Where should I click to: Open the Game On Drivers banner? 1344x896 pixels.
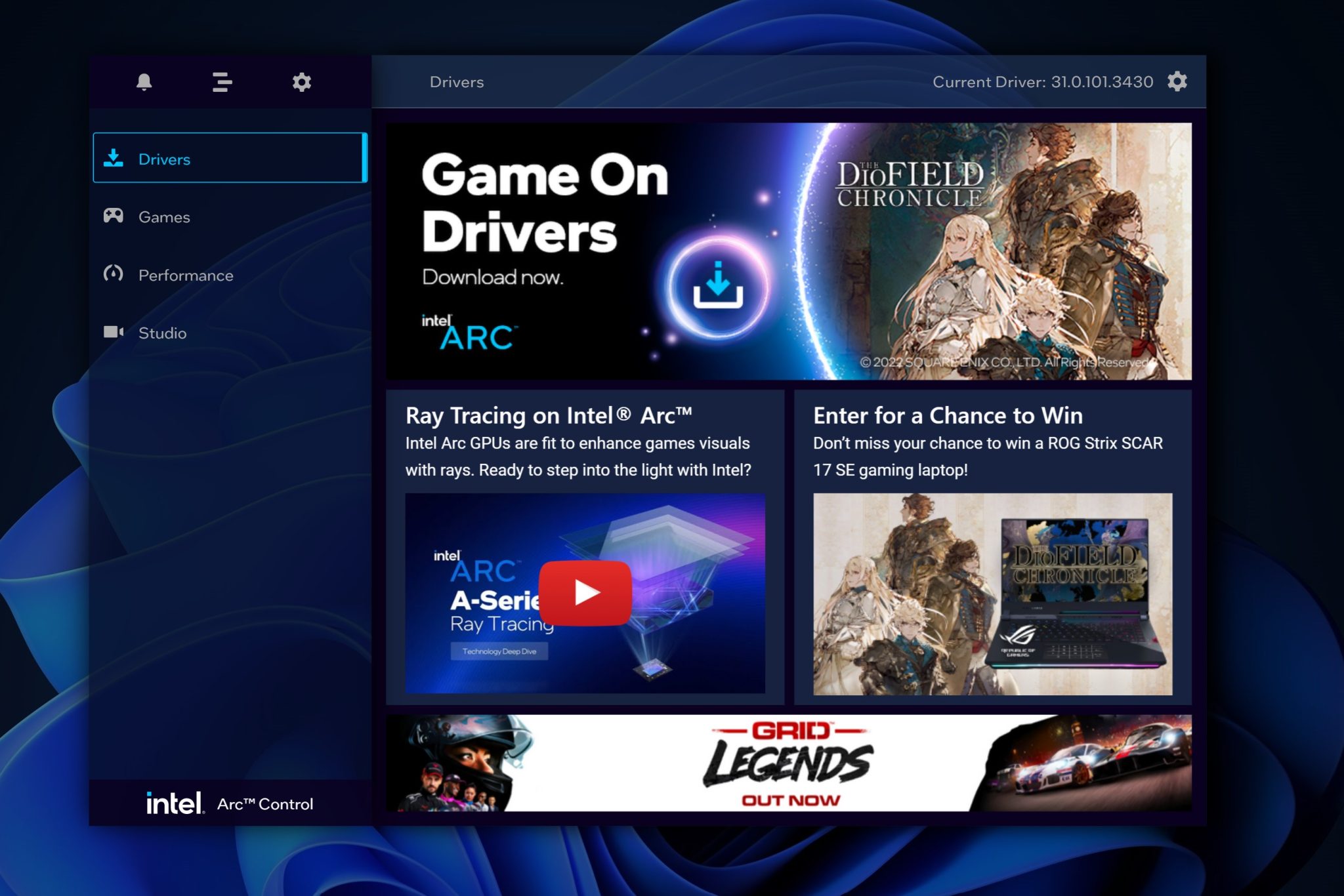coord(545,216)
